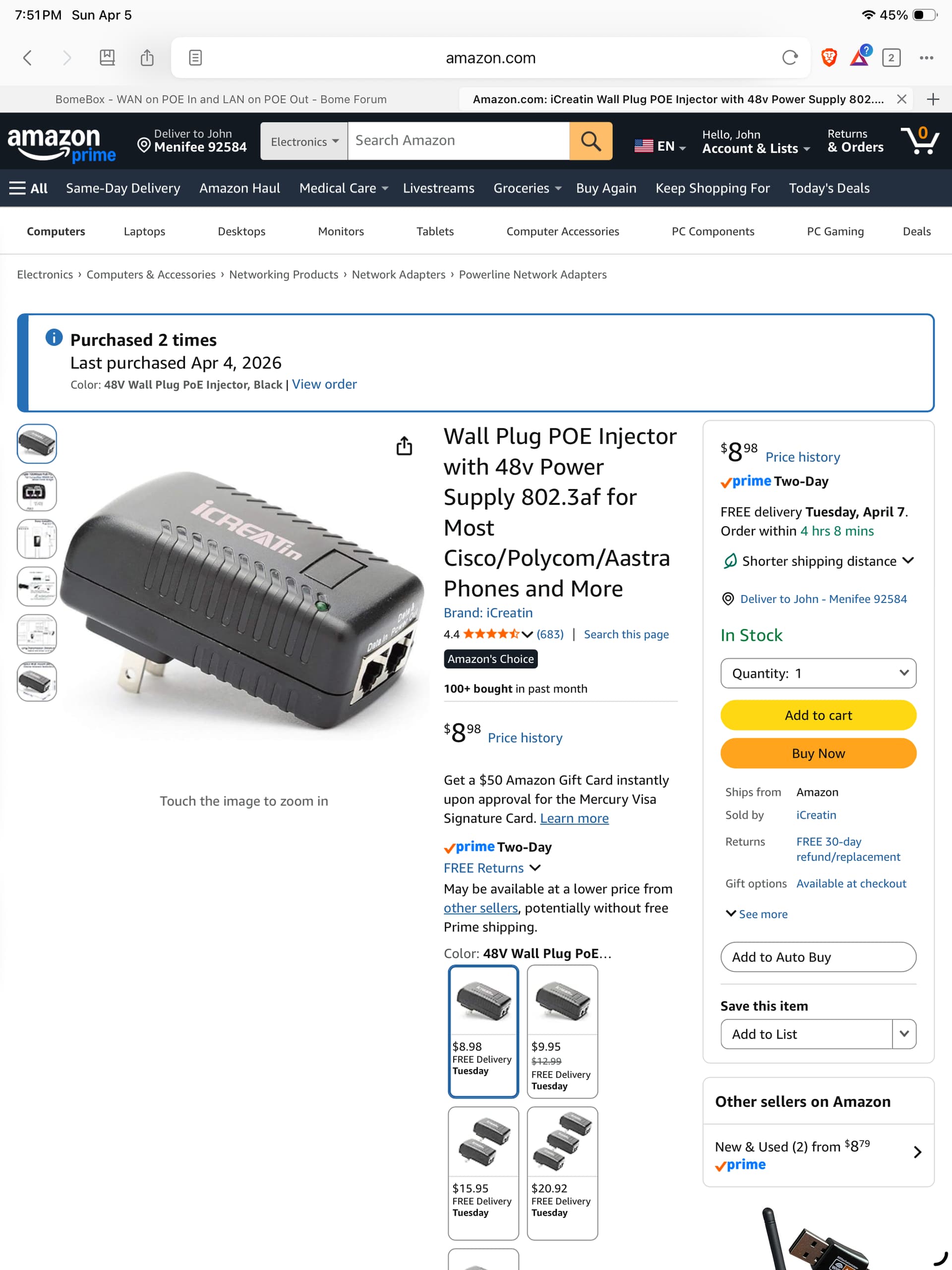Click the Add to cart button
Viewport: 952px width, 1270px height.
click(x=818, y=715)
